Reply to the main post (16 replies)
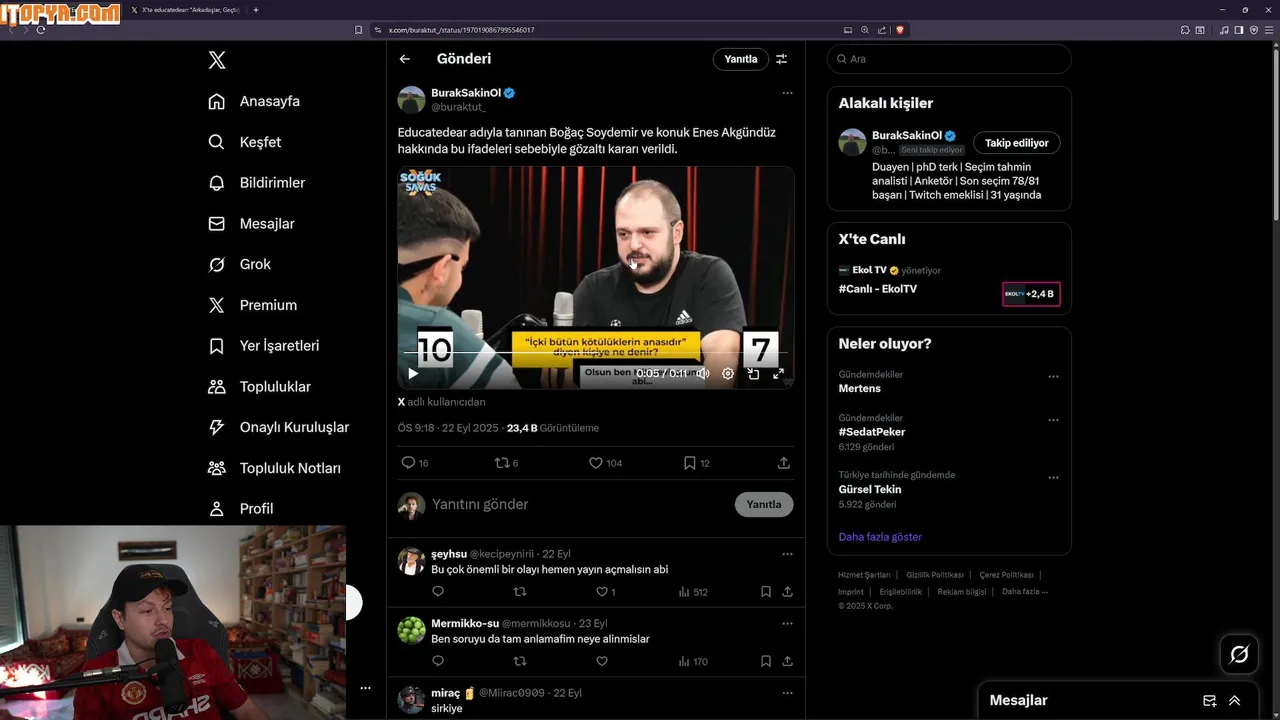The width and height of the screenshot is (1280, 720). pyautogui.click(x=414, y=463)
